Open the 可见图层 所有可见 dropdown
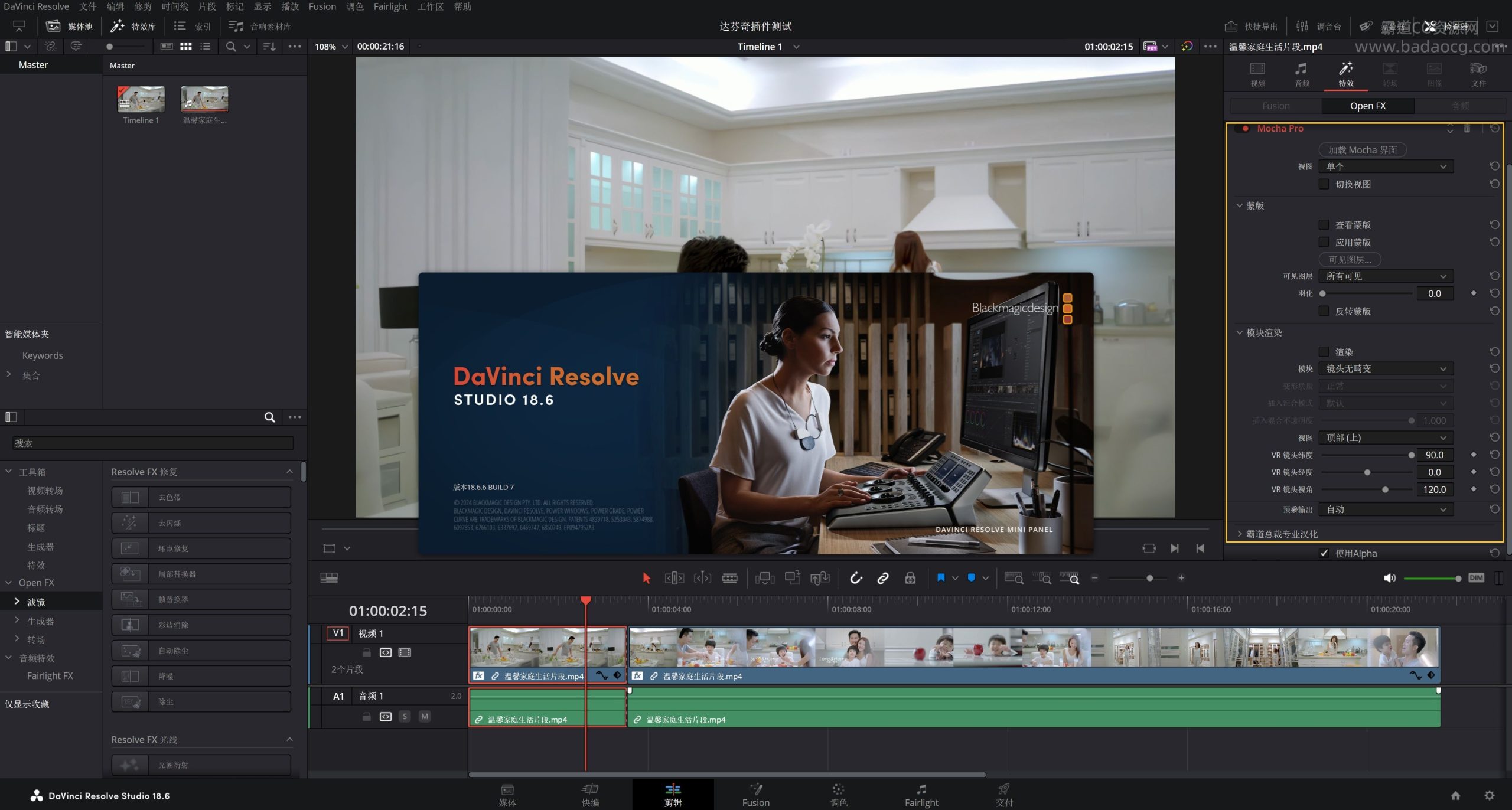The image size is (1512, 810). coord(1386,276)
